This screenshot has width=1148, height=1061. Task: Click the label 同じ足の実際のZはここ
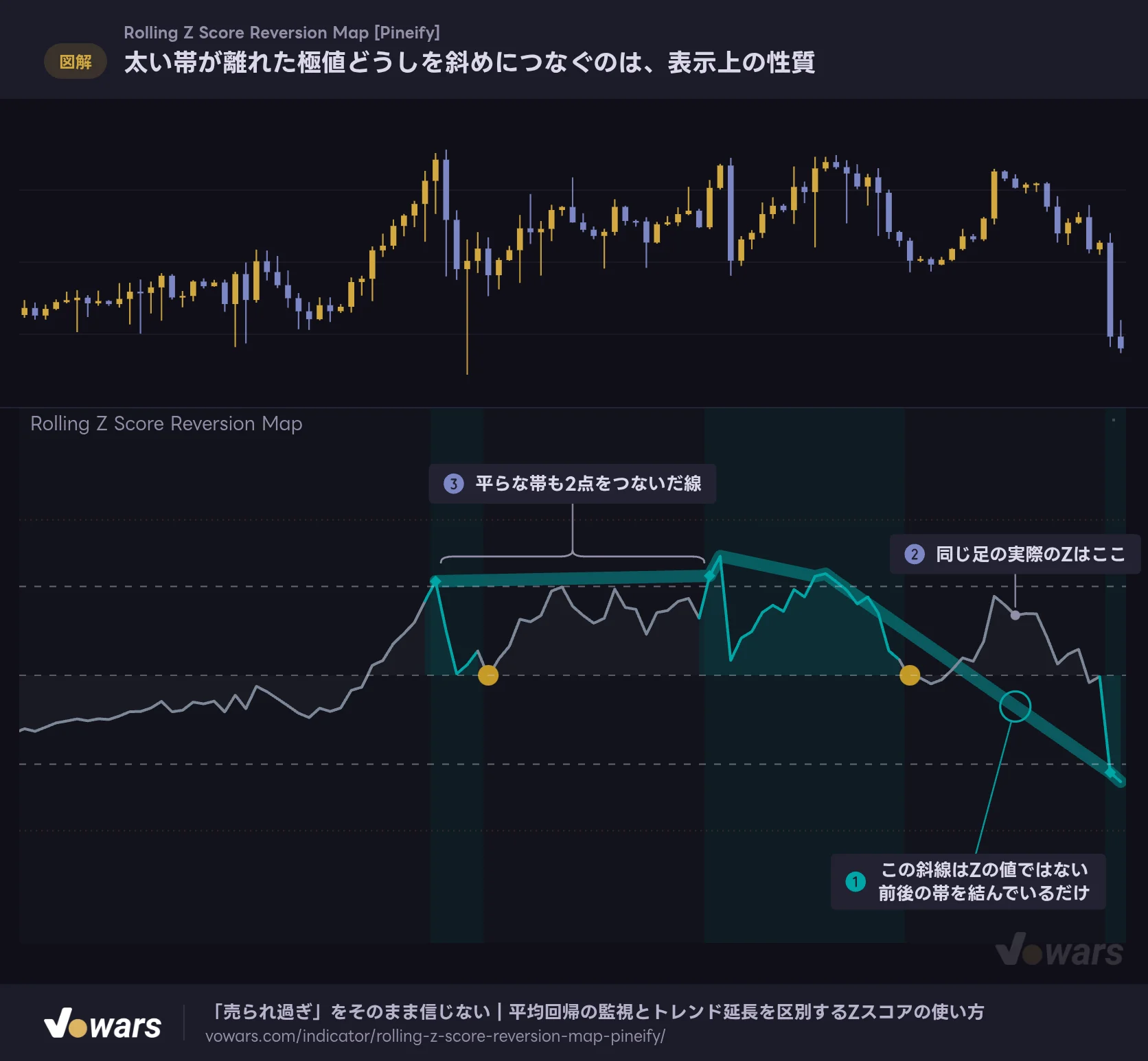pos(1015,554)
